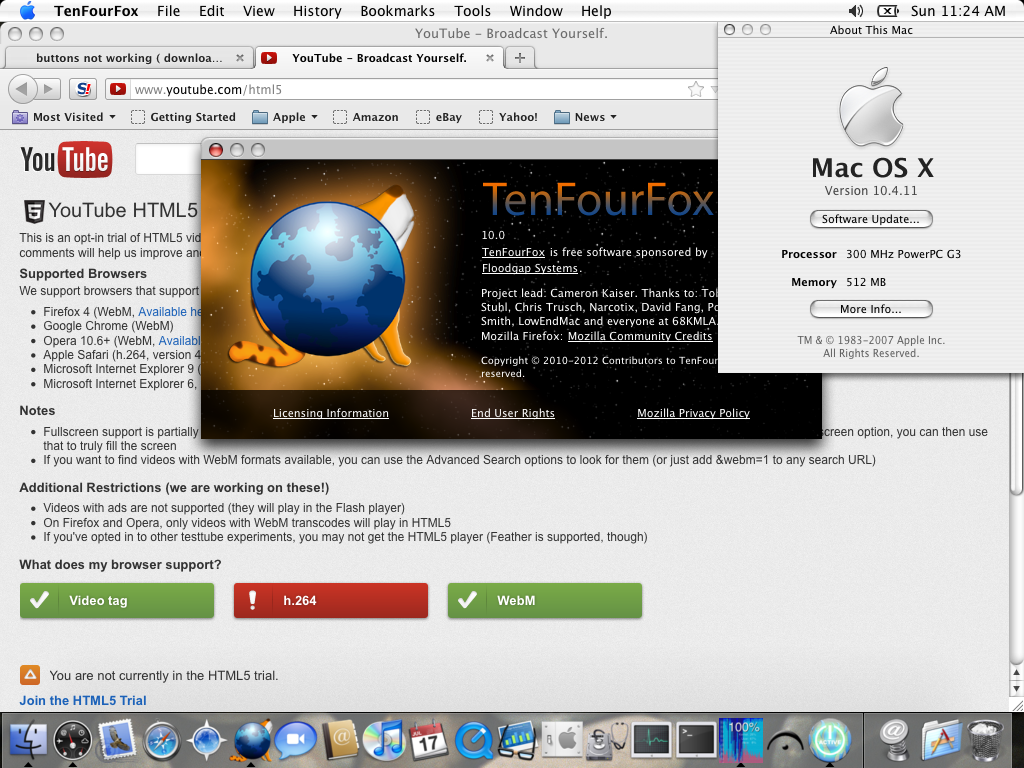Open the Bookmarks menu
Viewport: 1024px width, 768px height.
(x=397, y=11)
